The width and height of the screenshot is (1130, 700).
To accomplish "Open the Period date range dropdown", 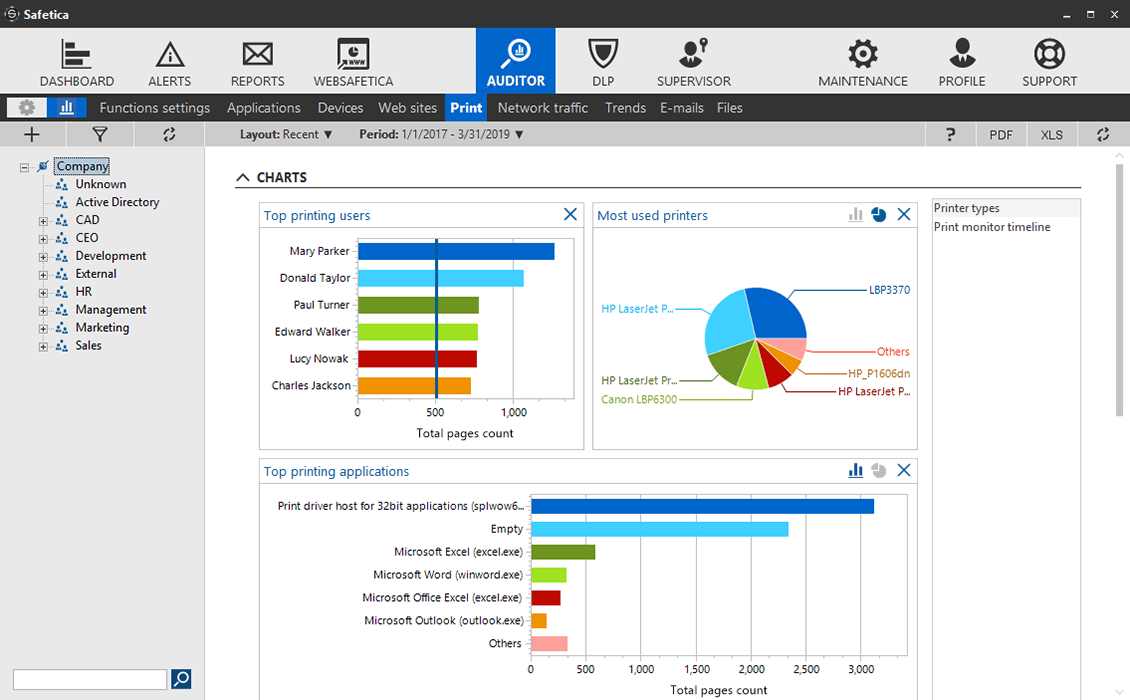I will pos(441,134).
